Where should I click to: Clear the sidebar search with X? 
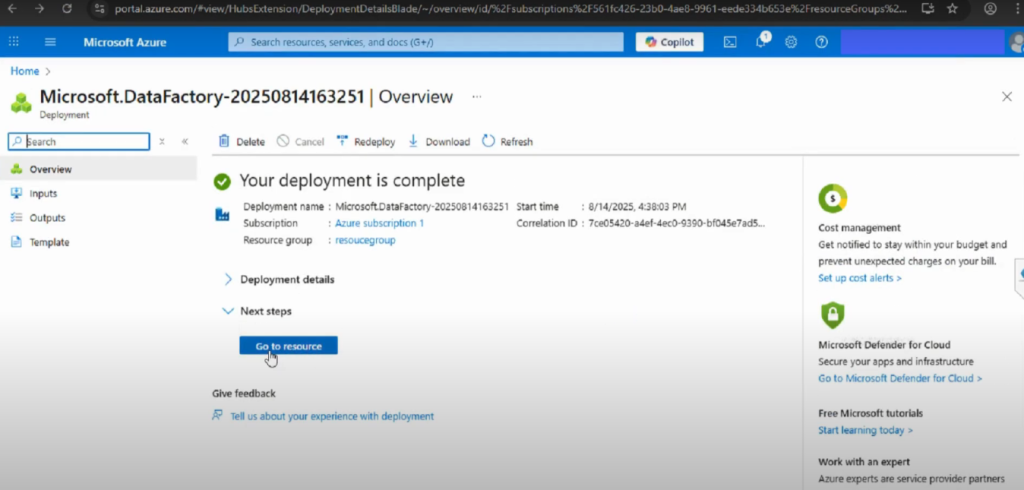coord(162,142)
